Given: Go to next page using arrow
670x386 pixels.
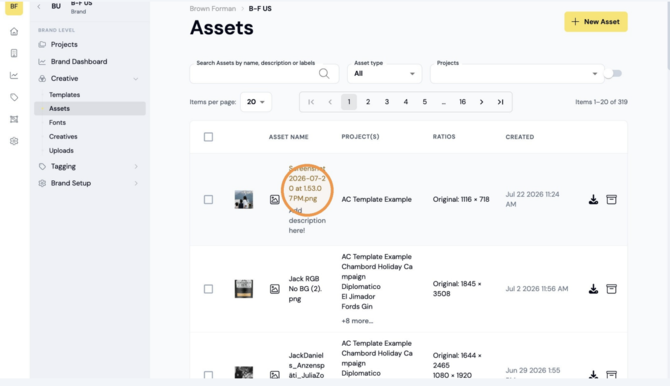Looking at the screenshot, I should point(481,102).
